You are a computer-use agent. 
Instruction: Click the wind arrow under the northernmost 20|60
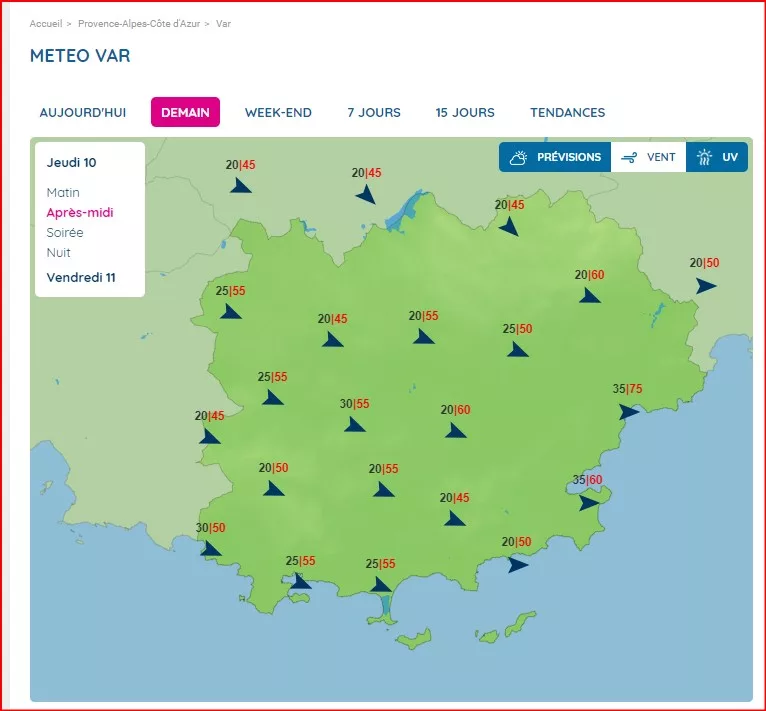click(590, 296)
